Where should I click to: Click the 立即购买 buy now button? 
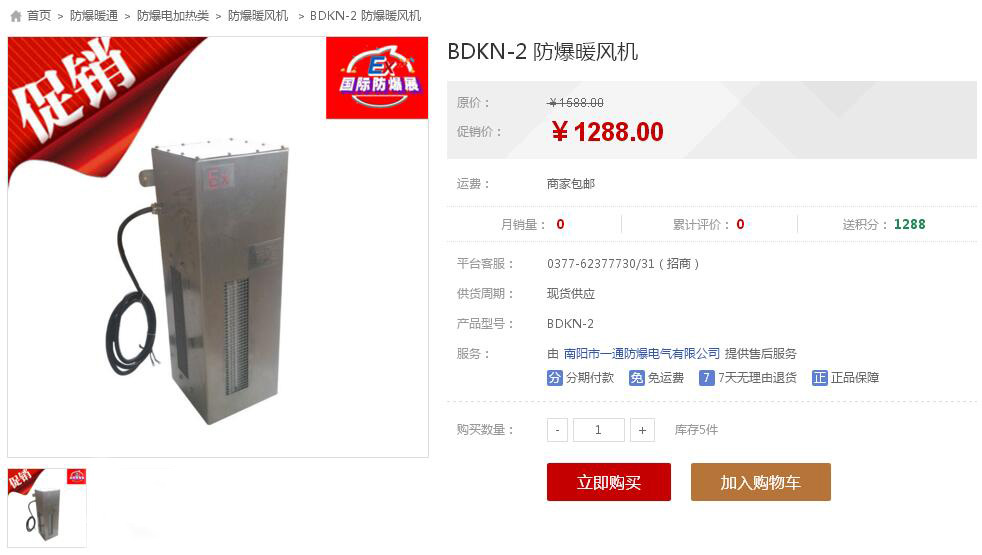point(609,482)
